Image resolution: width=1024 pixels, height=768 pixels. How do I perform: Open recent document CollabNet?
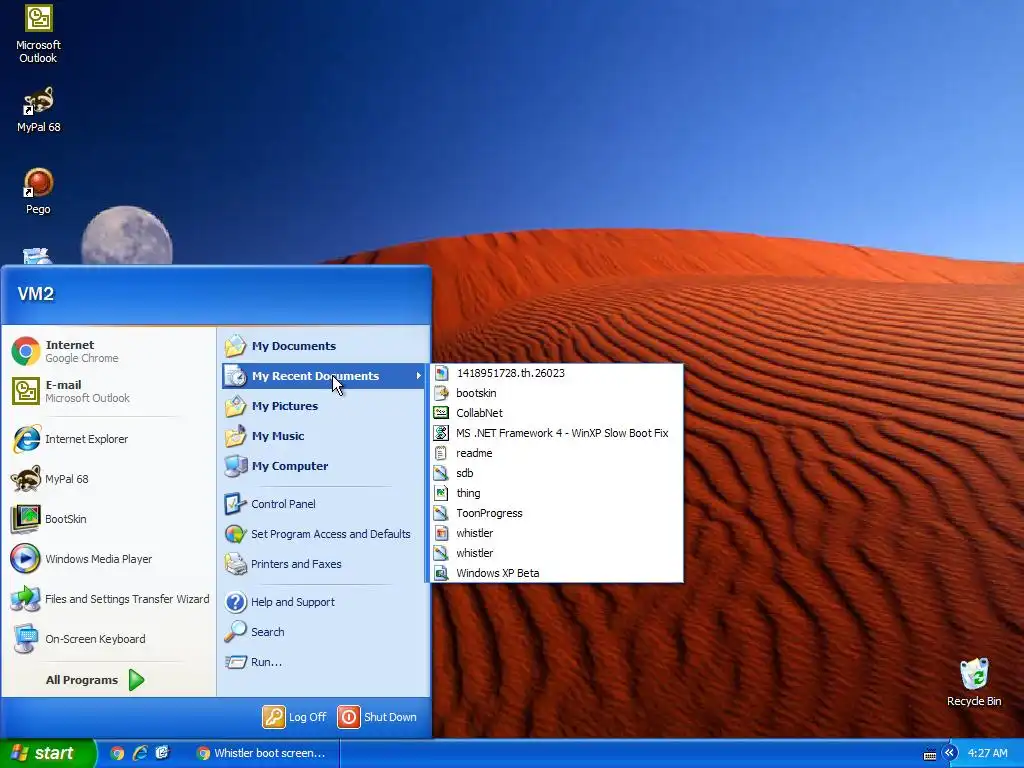(557, 413)
